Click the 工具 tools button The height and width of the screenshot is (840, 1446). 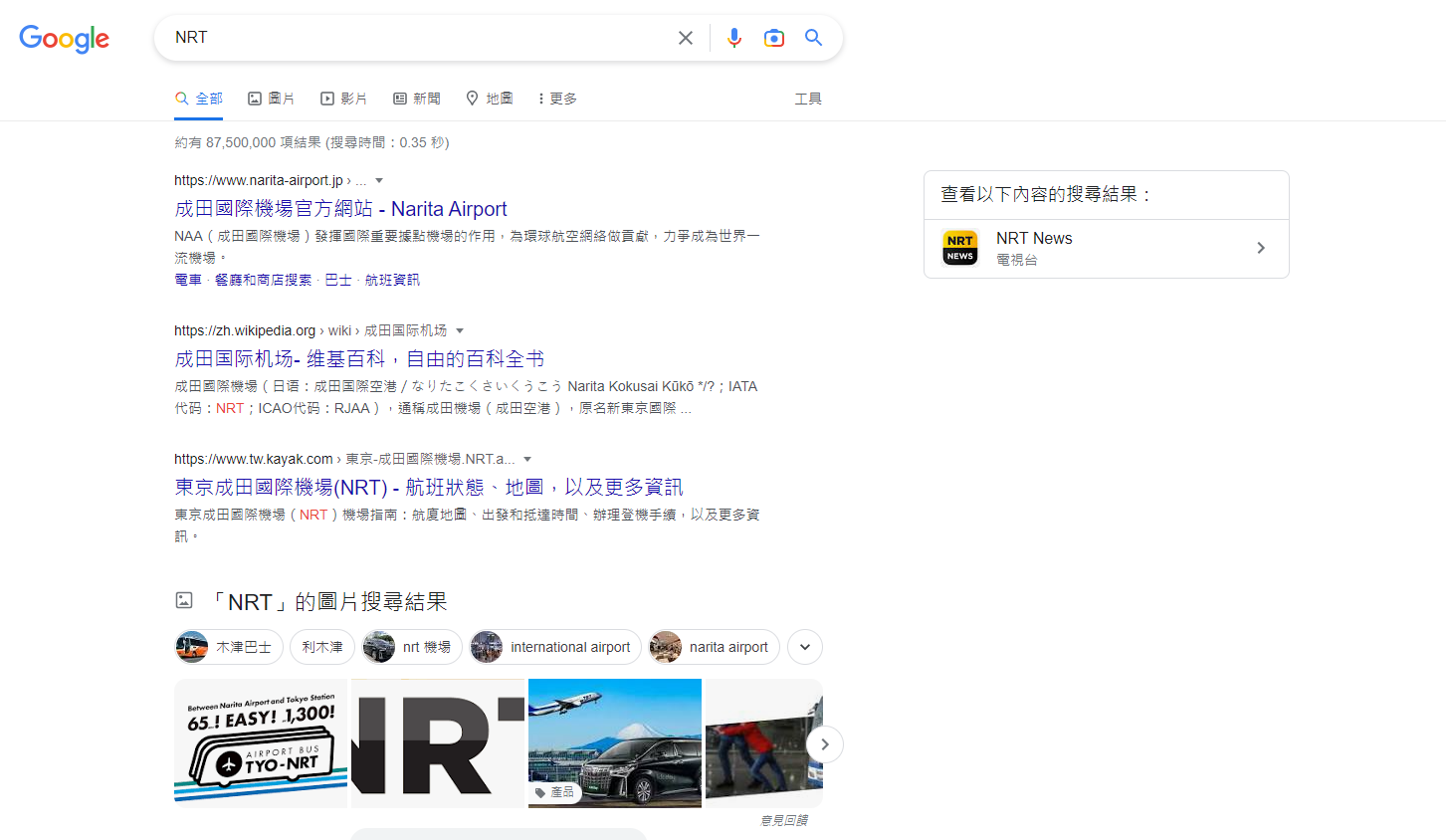(x=808, y=99)
